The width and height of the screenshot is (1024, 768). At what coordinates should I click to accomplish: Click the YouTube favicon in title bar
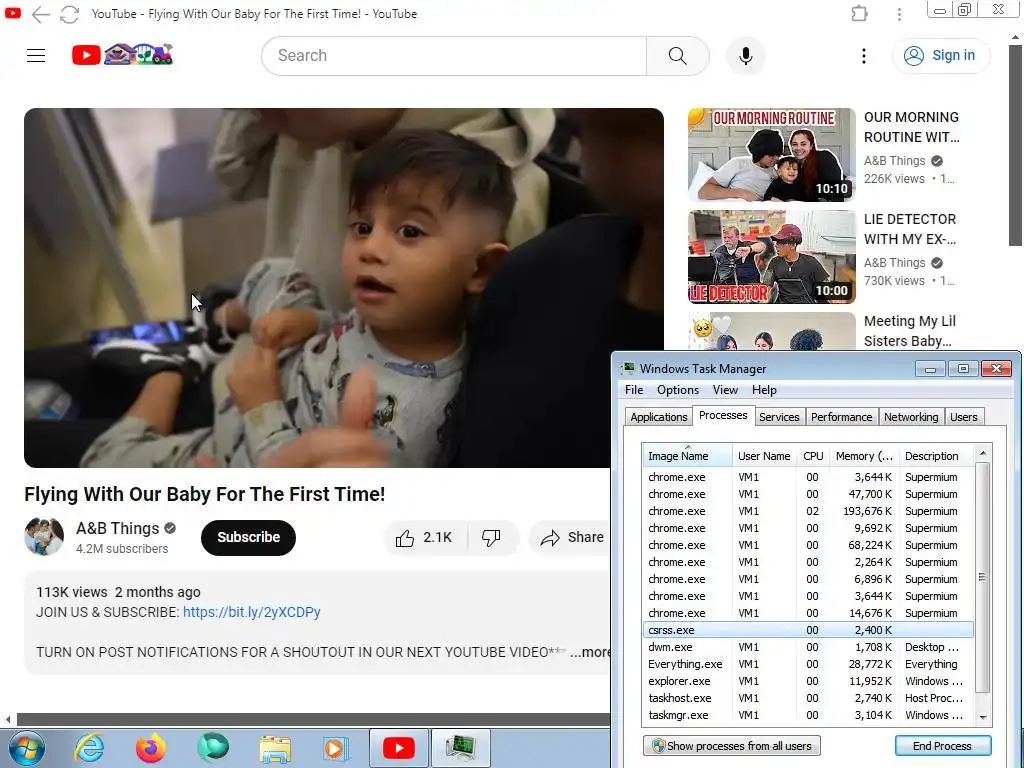pos(12,13)
